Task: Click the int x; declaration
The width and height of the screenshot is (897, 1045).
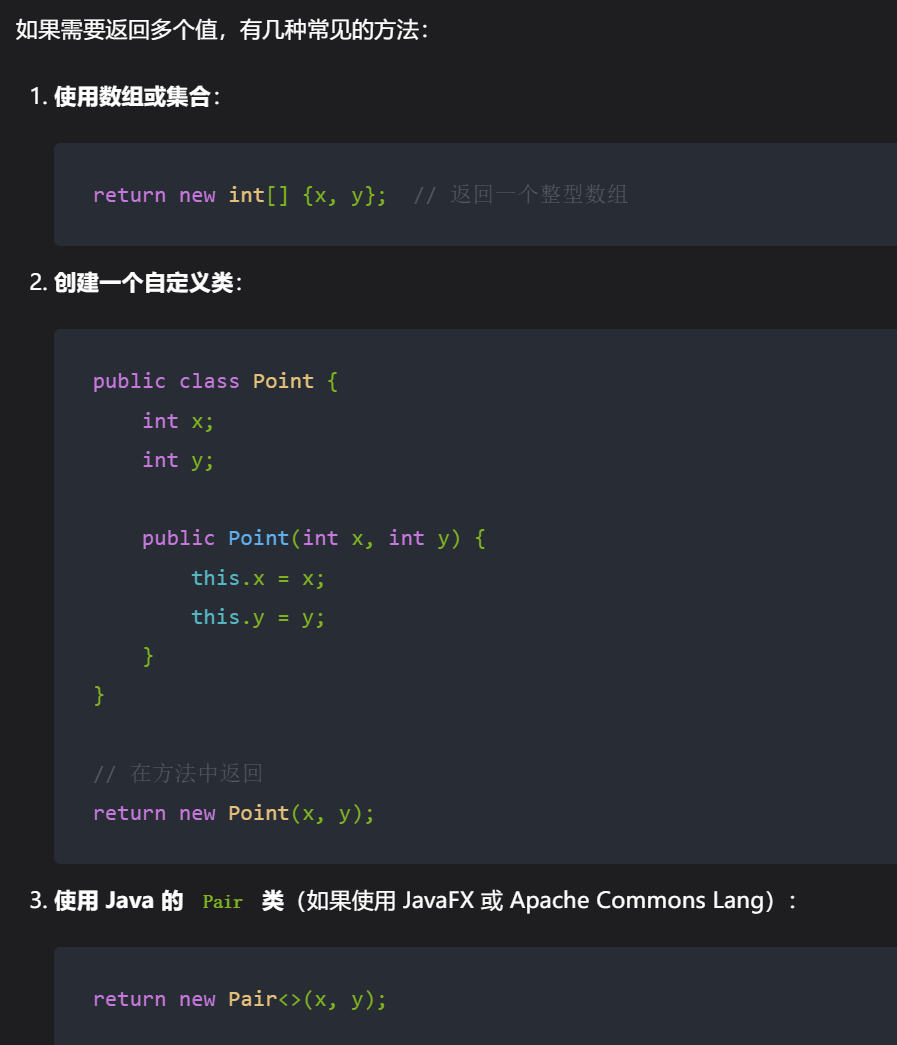Action: click(x=178, y=421)
